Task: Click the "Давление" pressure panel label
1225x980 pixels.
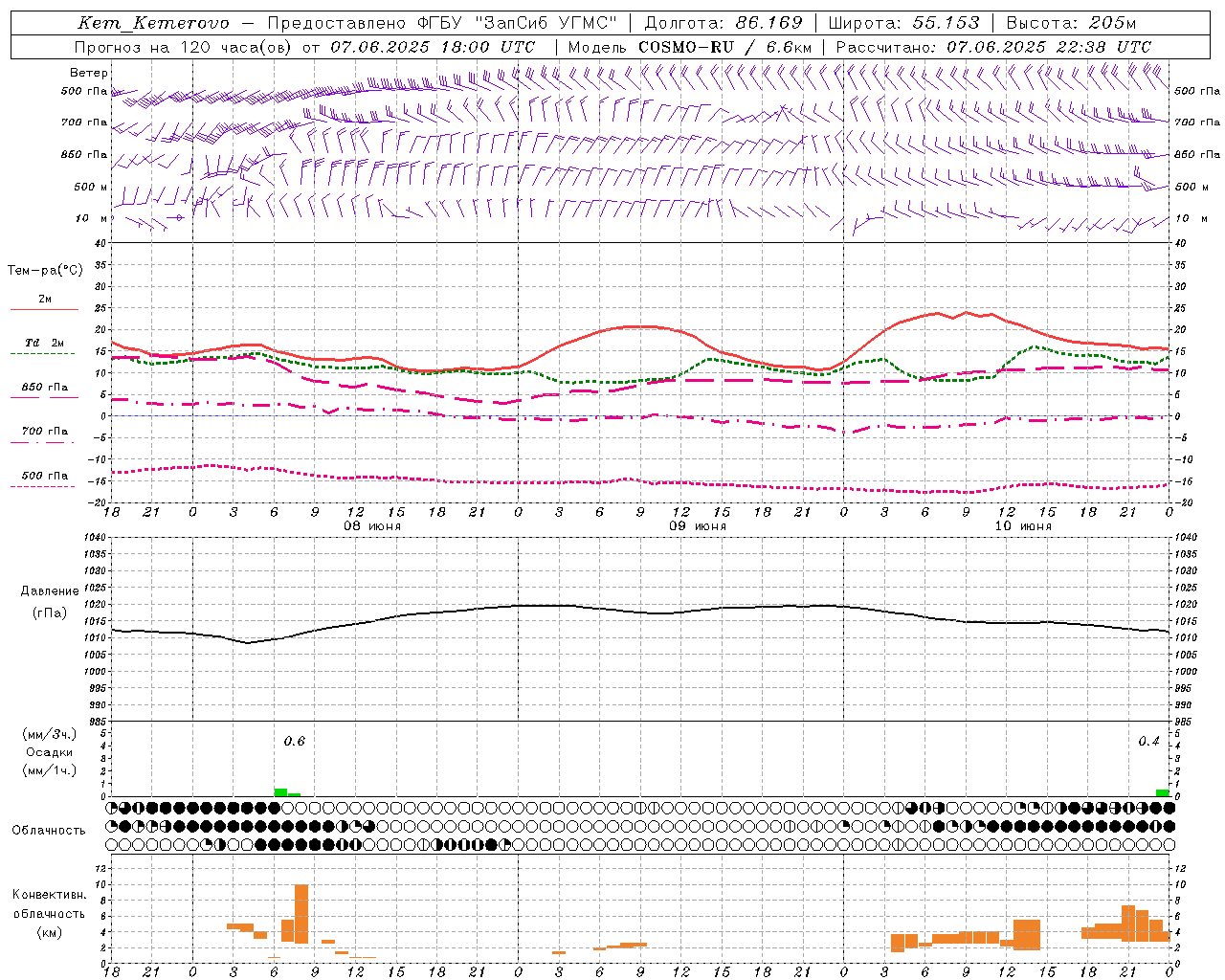Action: 50,591
